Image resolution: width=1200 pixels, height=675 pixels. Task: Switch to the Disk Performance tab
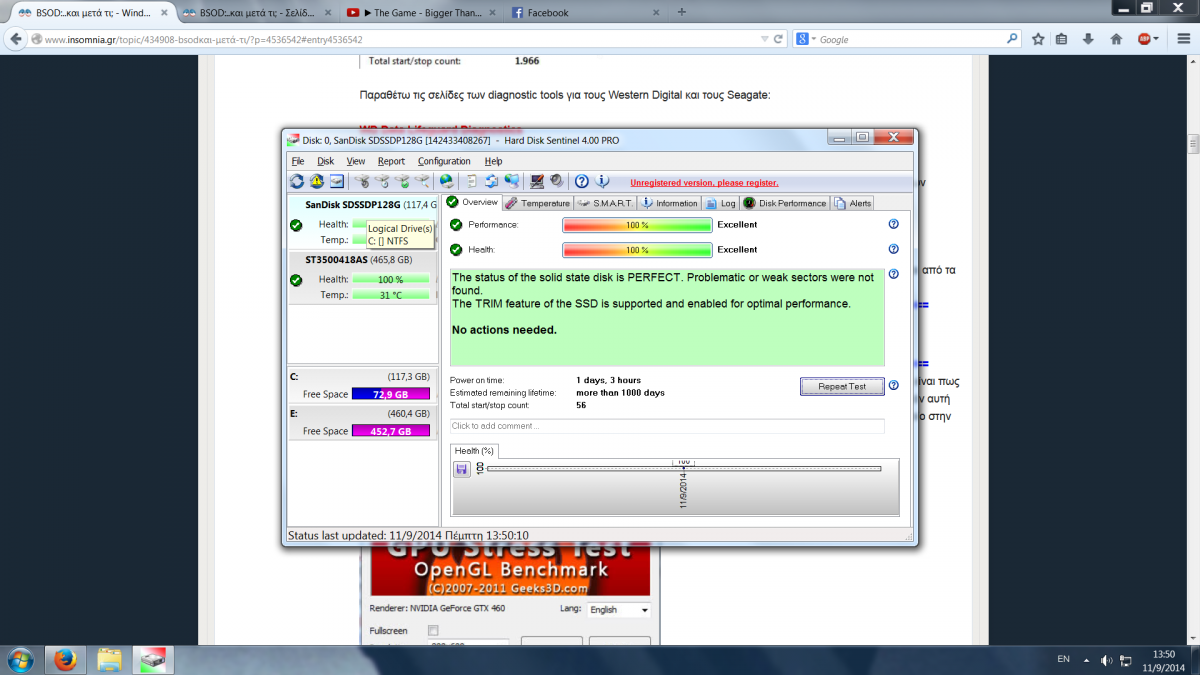coord(785,203)
